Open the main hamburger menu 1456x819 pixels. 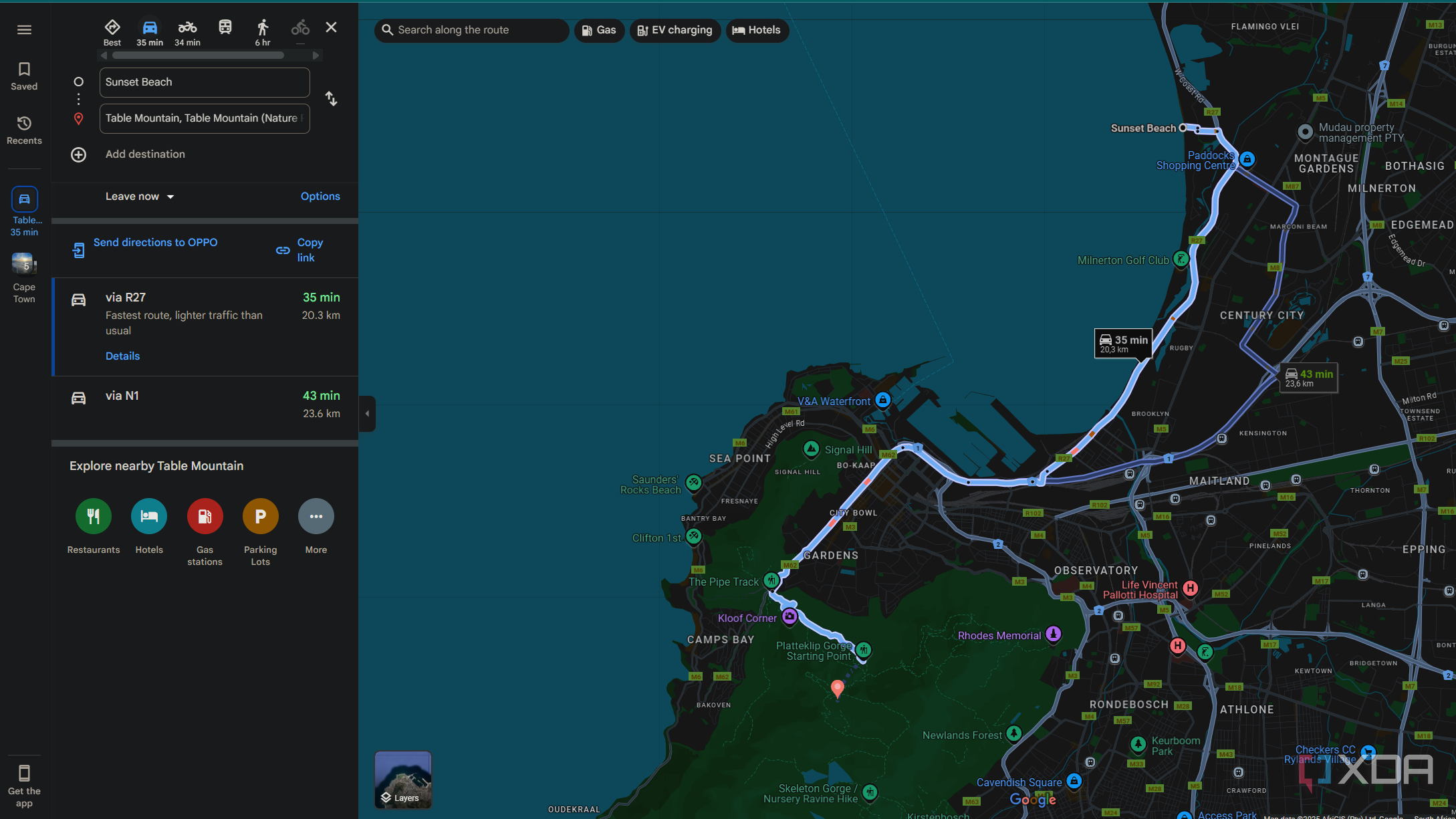click(24, 29)
